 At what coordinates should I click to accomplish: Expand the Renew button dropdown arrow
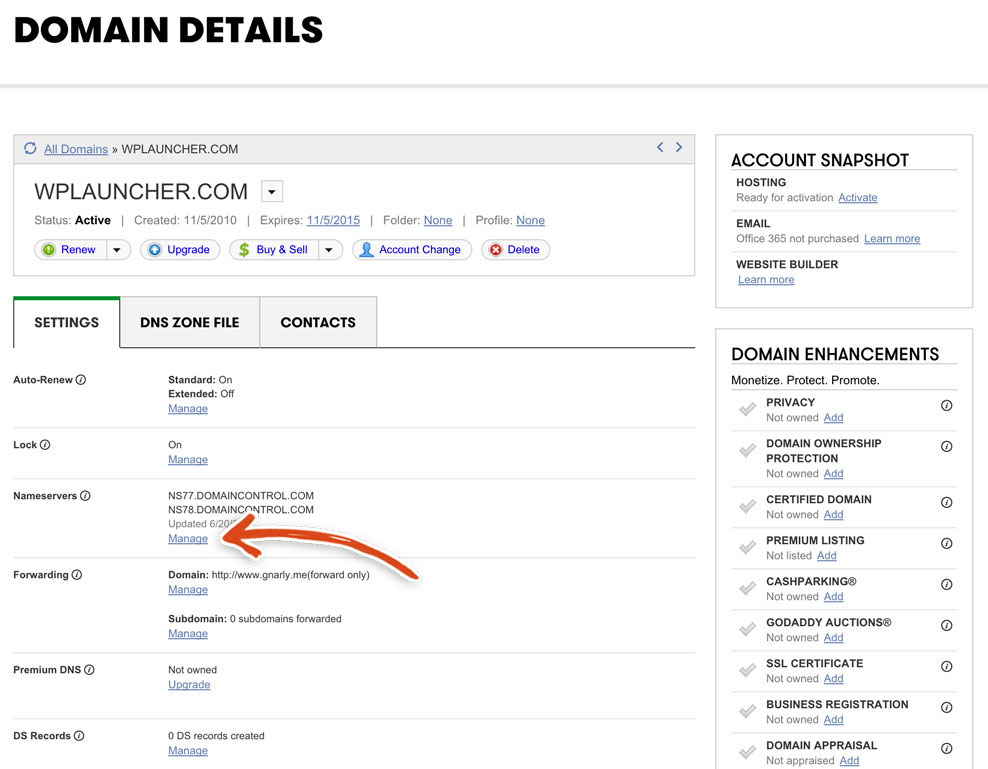(117, 250)
